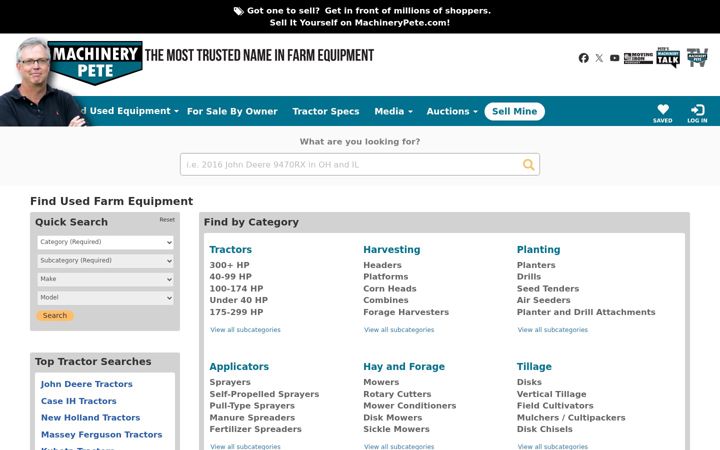This screenshot has height=450, width=720.
Task: Open Manure Spreaders subcategory
Action: [x=252, y=417]
